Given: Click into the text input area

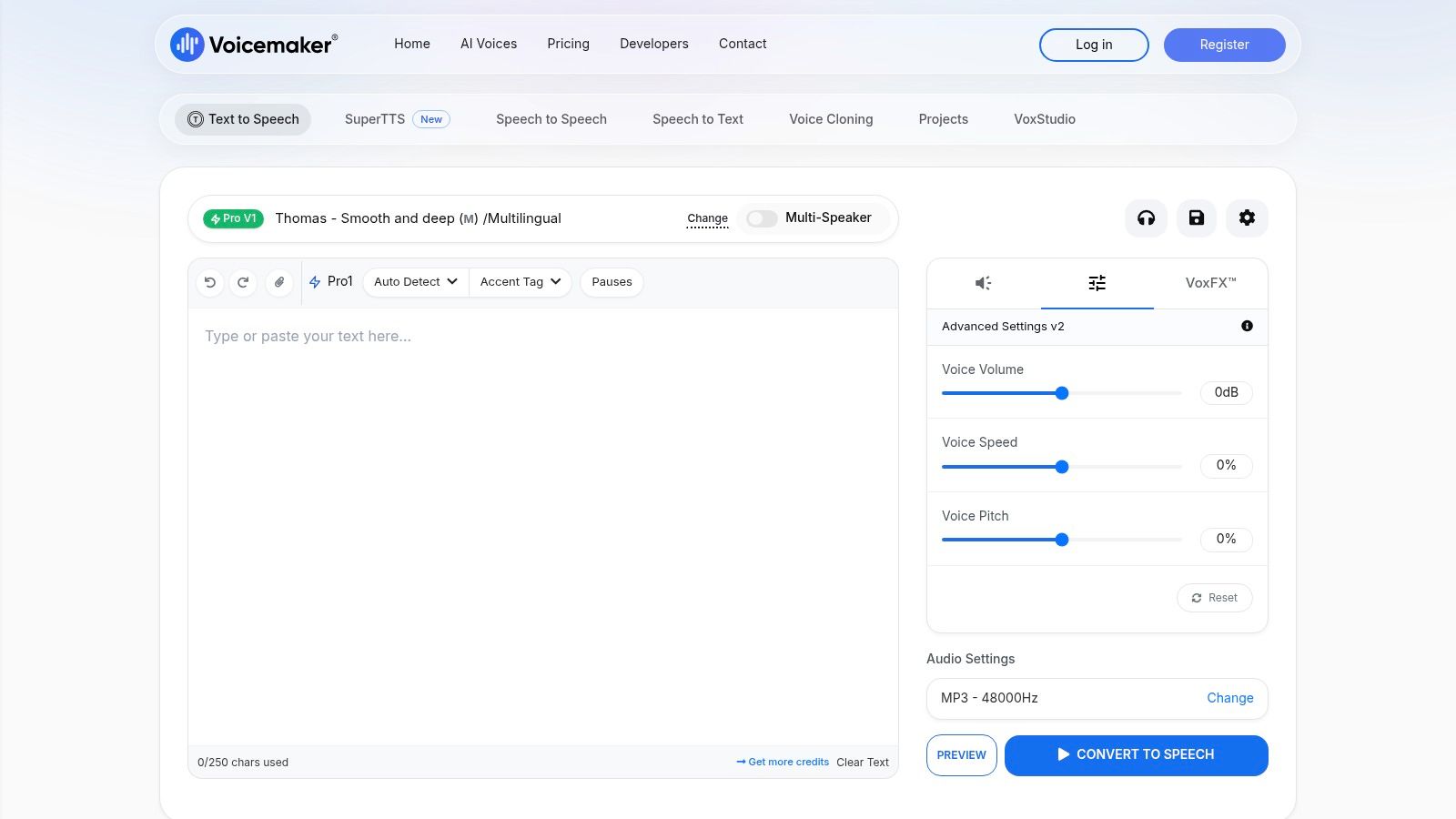Looking at the screenshot, I should coord(543,527).
